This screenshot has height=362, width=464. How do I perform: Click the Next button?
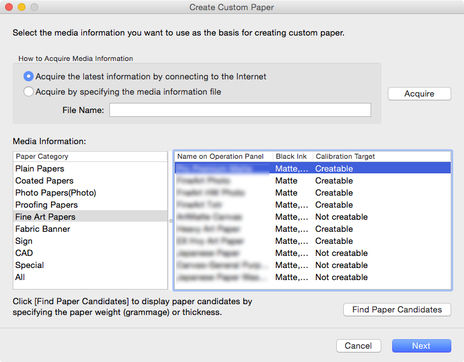pyautogui.click(x=421, y=346)
